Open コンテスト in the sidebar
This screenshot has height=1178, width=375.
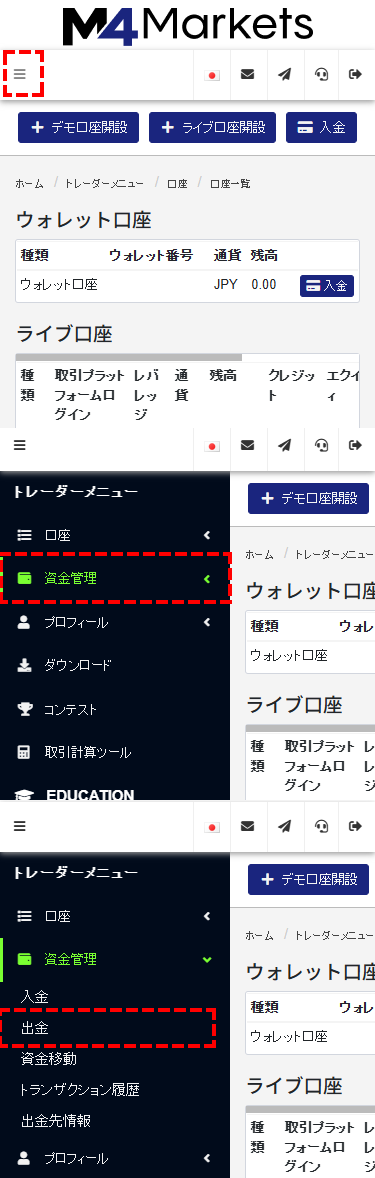tap(115, 708)
